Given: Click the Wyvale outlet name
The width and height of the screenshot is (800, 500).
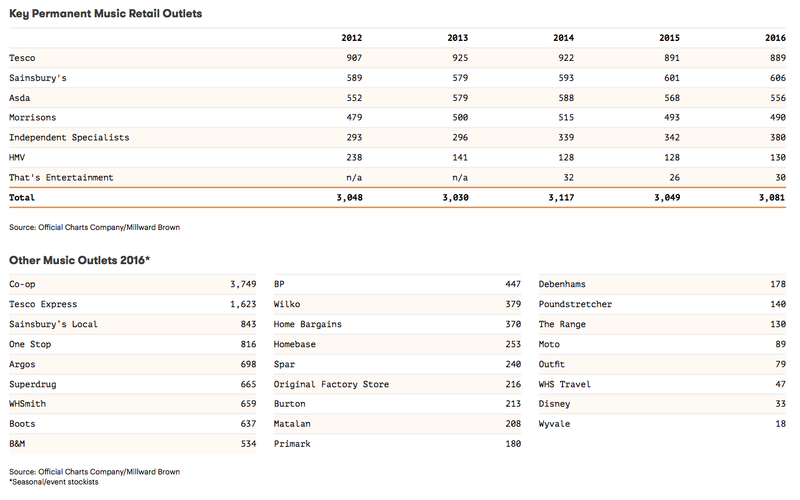Looking at the screenshot, I should click(x=555, y=424).
